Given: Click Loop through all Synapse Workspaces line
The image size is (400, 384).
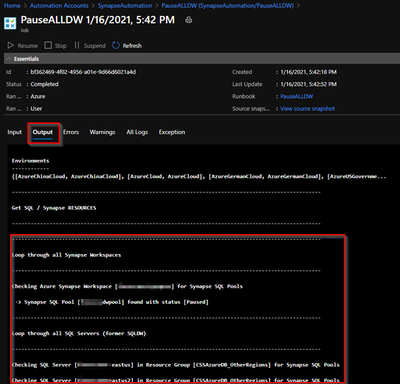Looking at the screenshot, I should [x=66, y=255].
